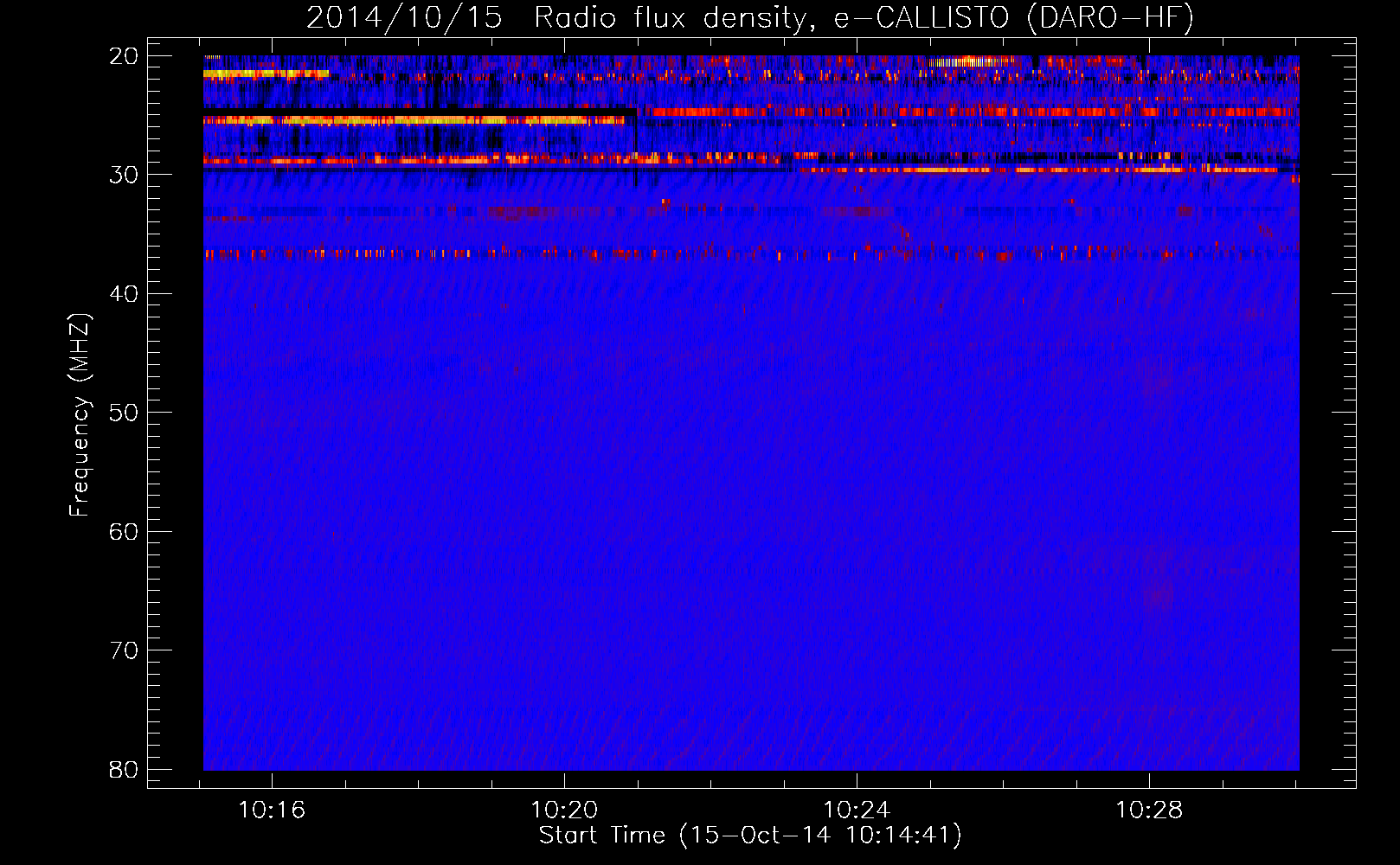This screenshot has height=865, width=1400.
Task: Click the time tick label '10:24'
Action: tap(857, 811)
